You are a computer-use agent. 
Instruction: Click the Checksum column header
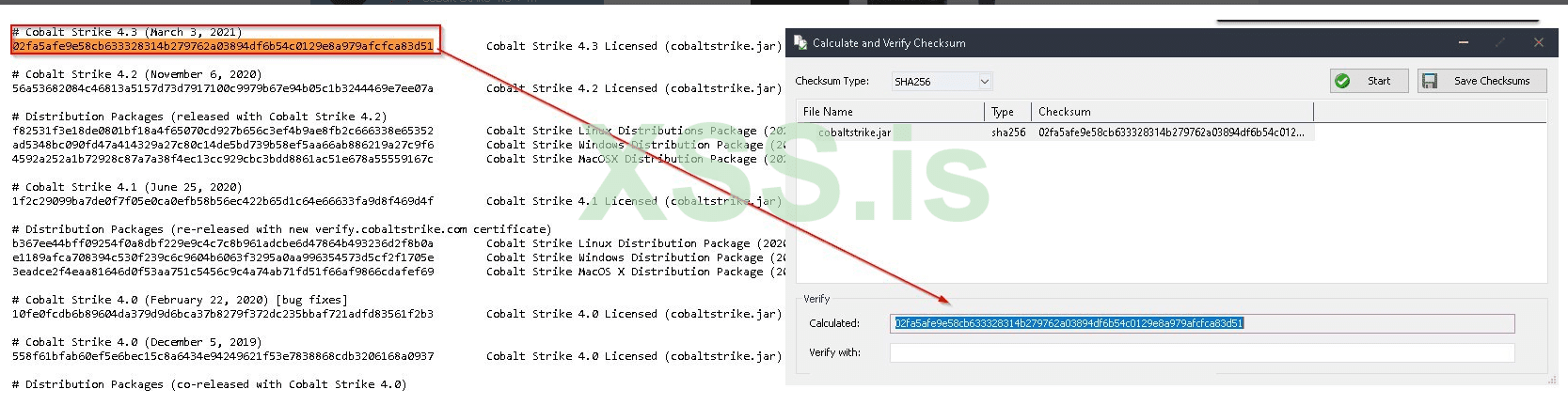(x=1172, y=112)
